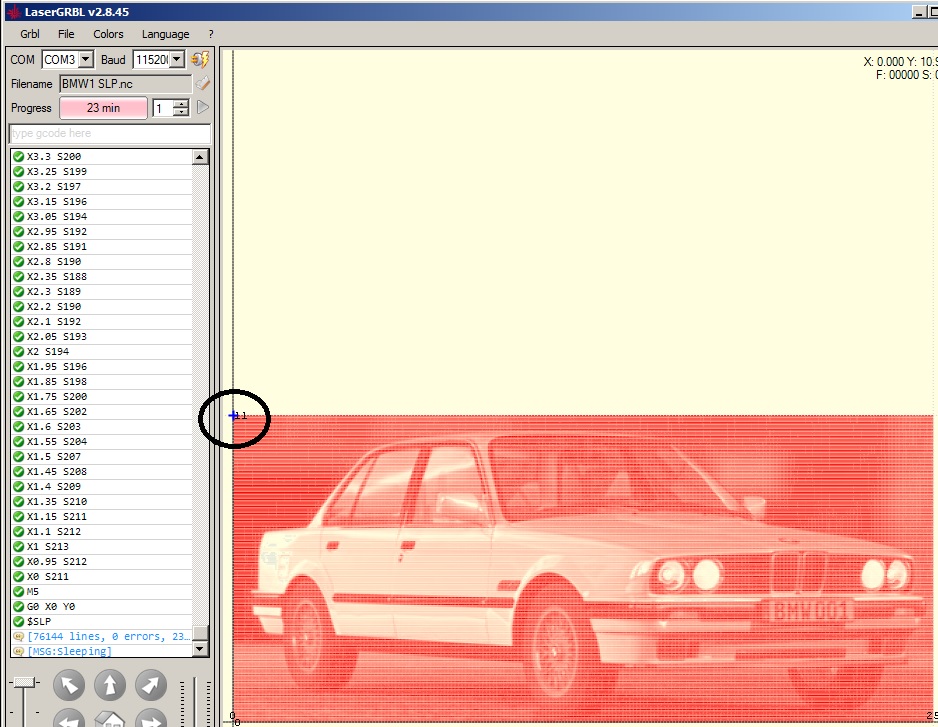
Task: Click the 'type gcode here' input field
Action: pos(109,134)
